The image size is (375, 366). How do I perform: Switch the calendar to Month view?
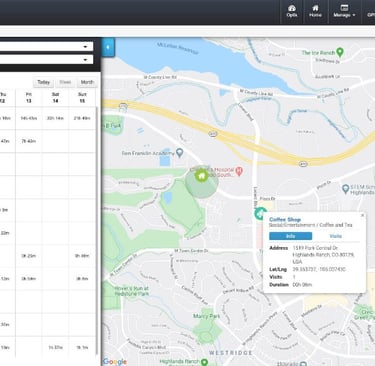87,82
